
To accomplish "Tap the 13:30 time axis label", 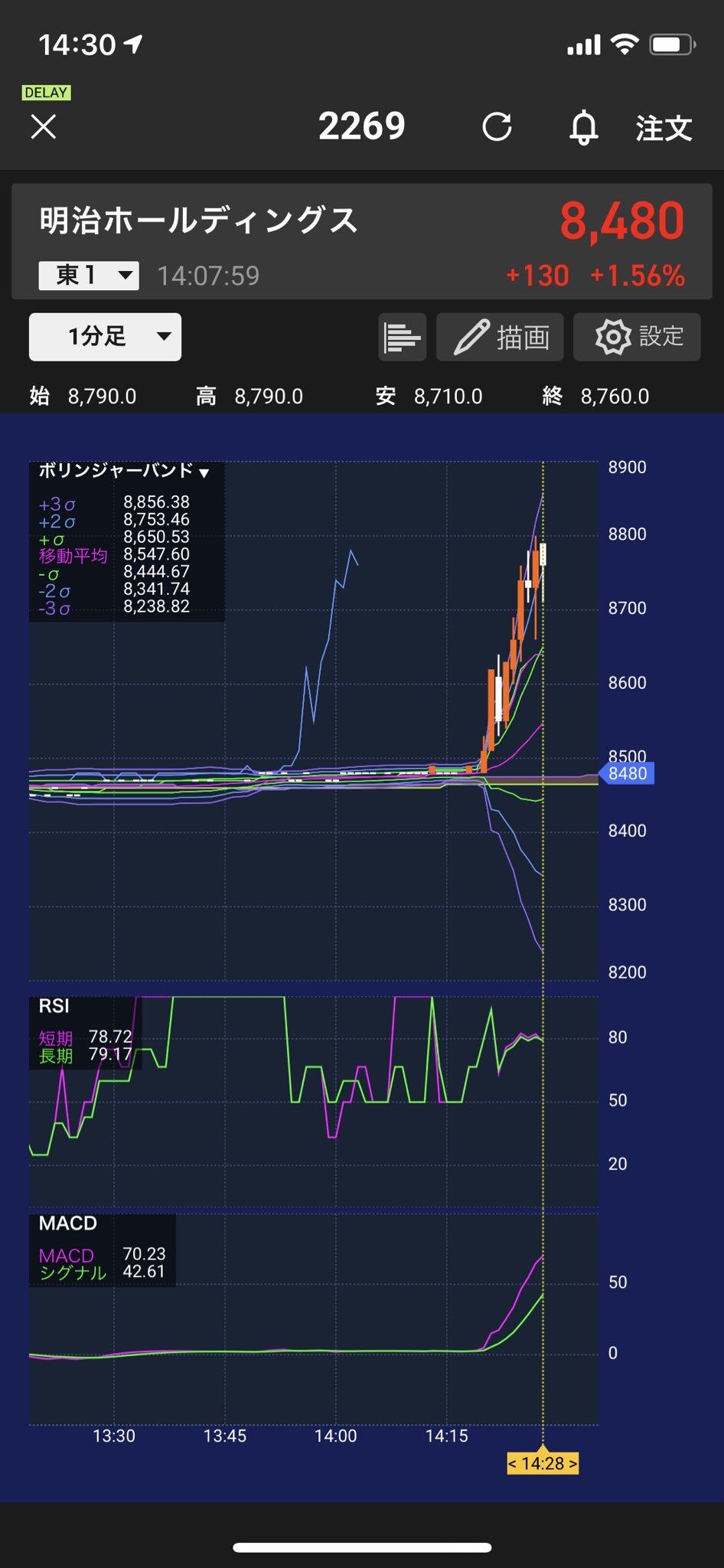I will [x=114, y=1436].
